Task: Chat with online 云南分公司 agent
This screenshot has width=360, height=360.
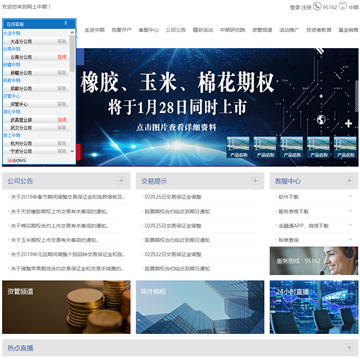Action: point(62,57)
